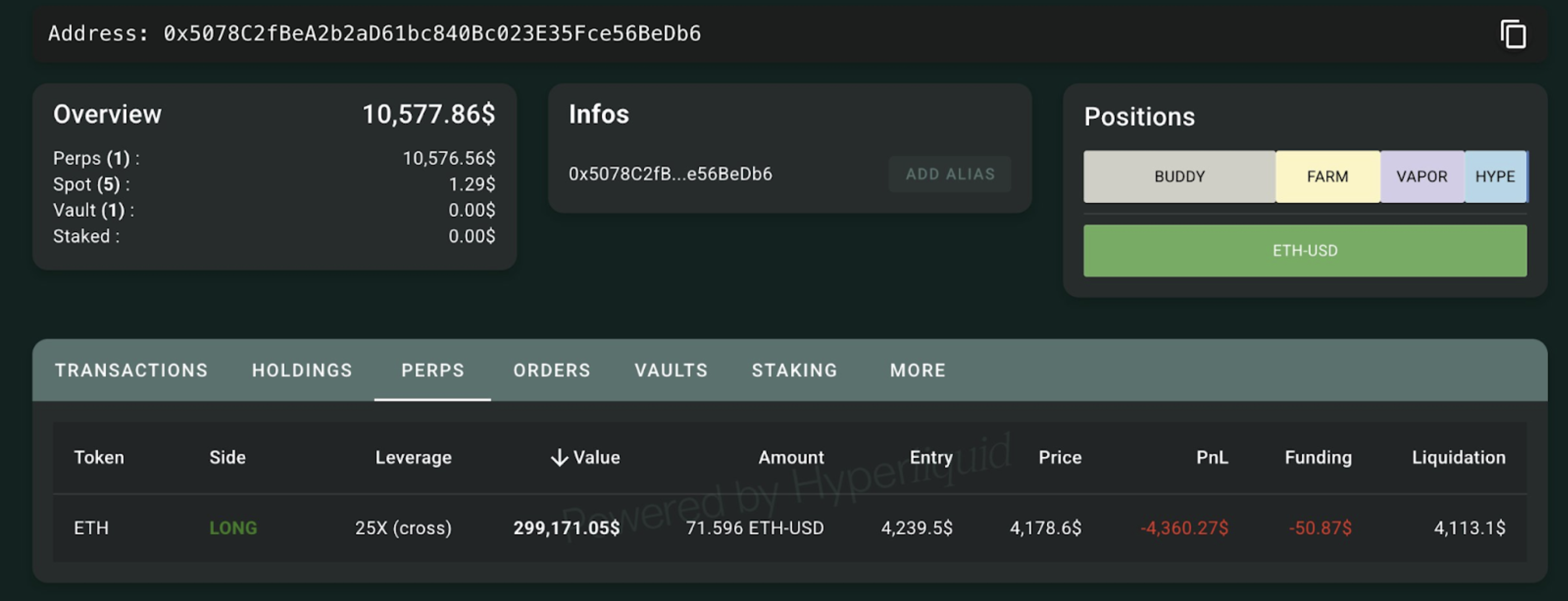This screenshot has height=601, width=1568.
Task: Click the Vault (1) overview row
Action: click(x=274, y=210)
